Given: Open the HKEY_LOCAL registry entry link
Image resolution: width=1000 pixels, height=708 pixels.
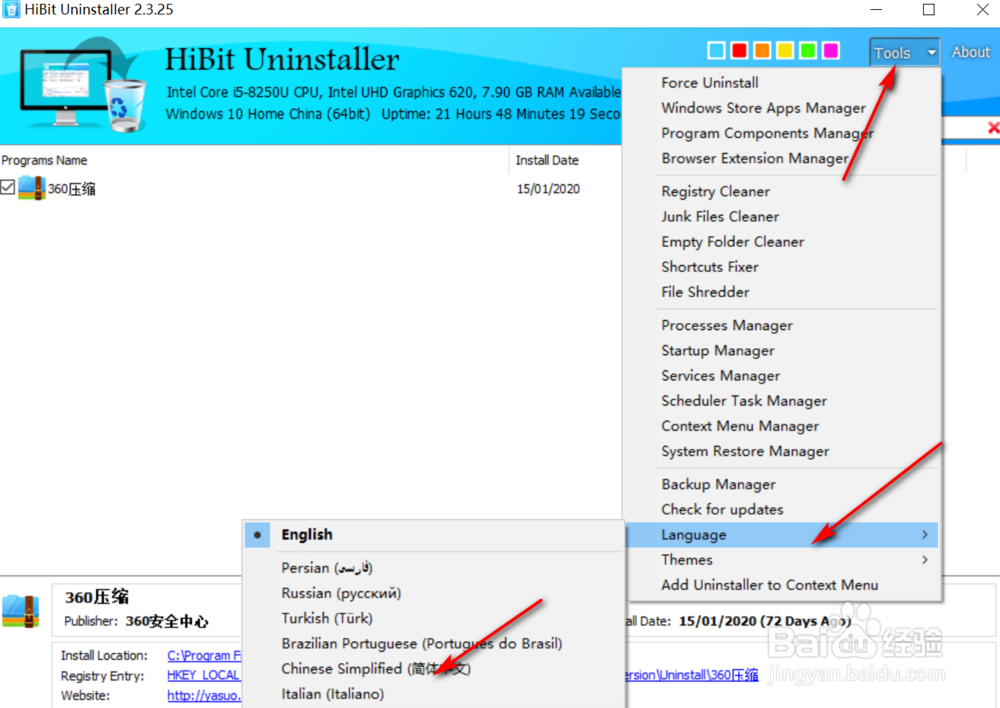Looking at the screenshot, I should point(203,675).
